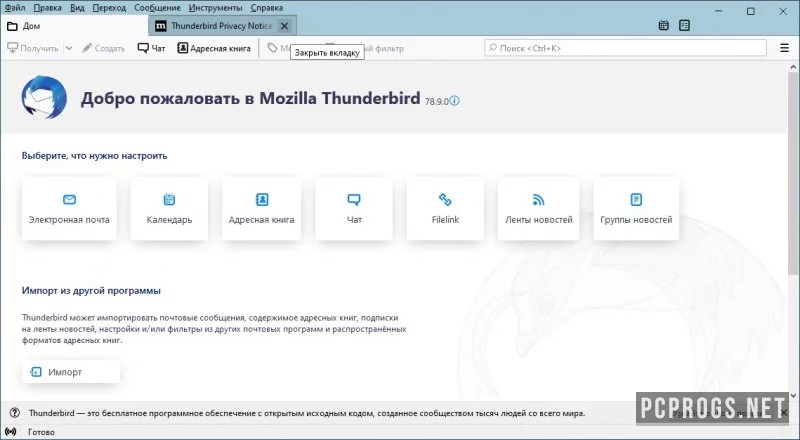Viewport: 800px width, 440px height.
Task: Click the Готово status text
Action: pos(41,432)
